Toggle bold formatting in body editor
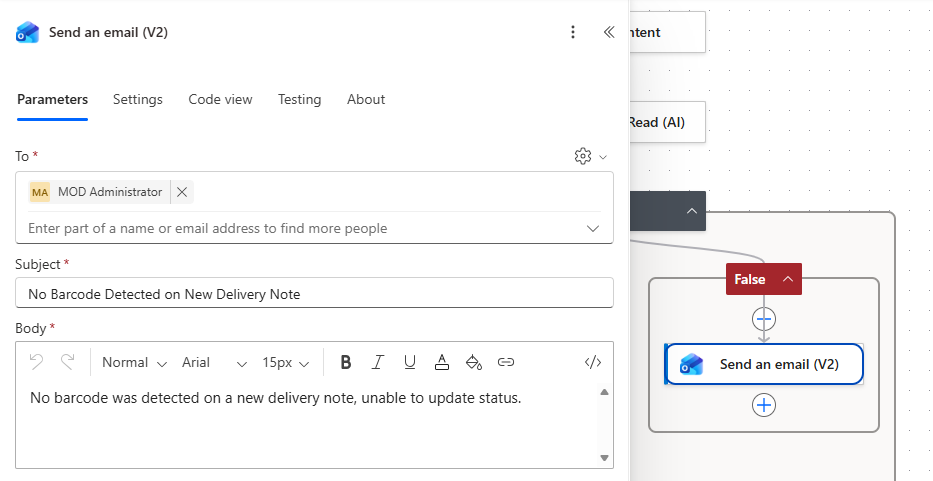The image size is (933, 481). coord(345,362)
